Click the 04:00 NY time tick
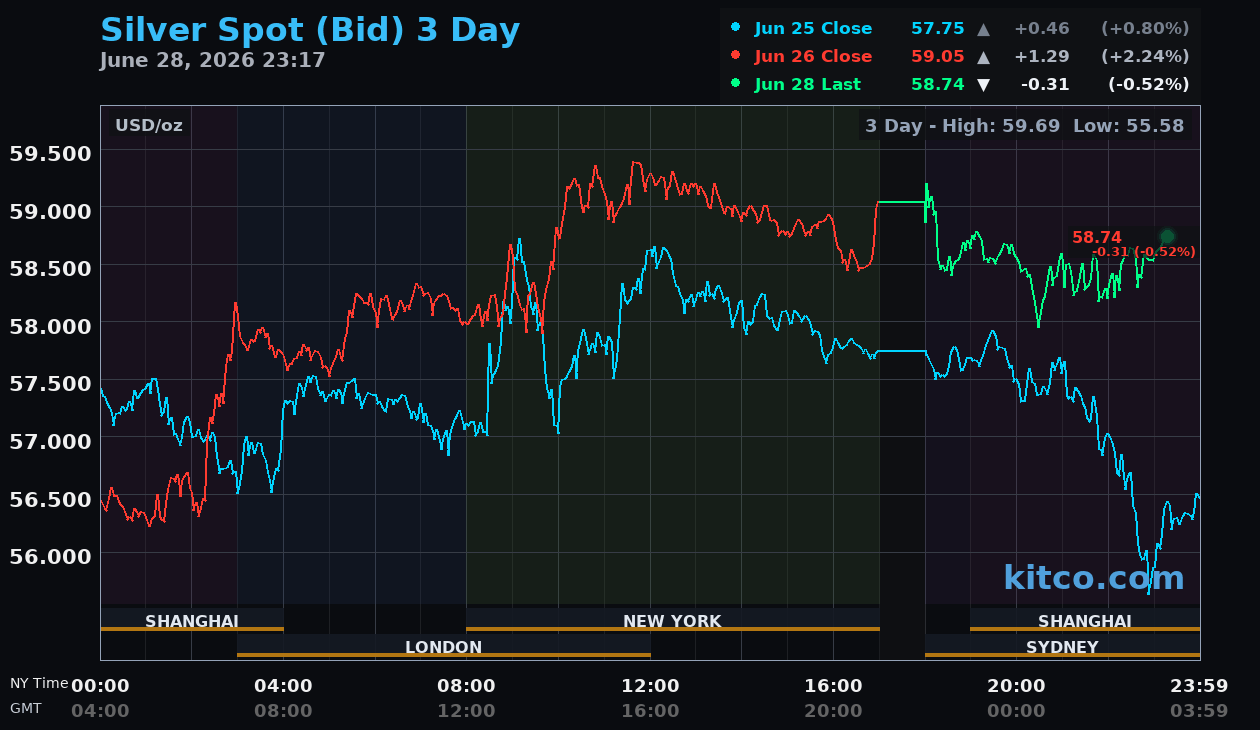The height and width of the screenshot is (730, 1260). click(283, 686)
